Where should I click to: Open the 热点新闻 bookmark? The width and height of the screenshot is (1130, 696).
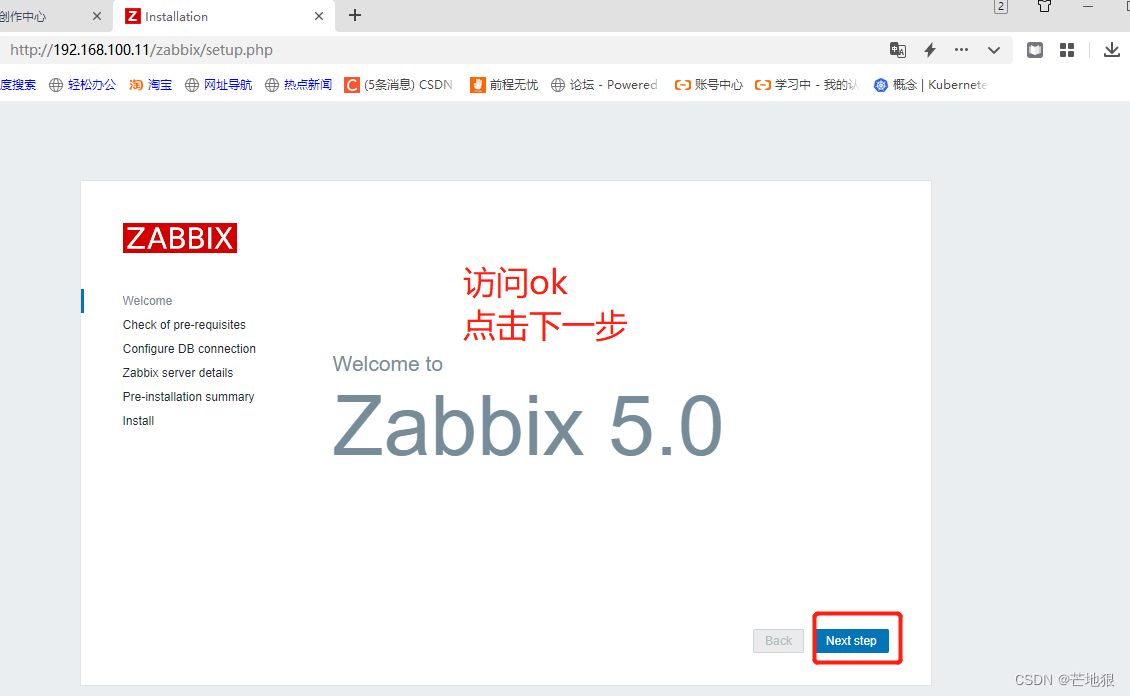click(x=298, y=84)
